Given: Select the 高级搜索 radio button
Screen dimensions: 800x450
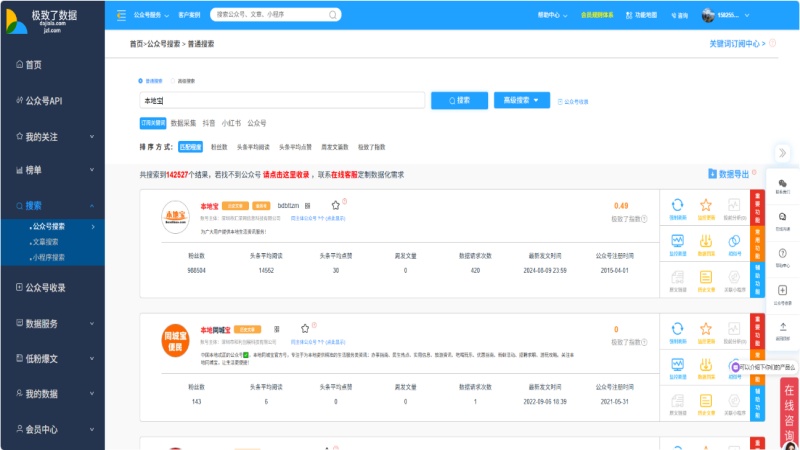Looking at the screenshot, I should click(x=172, y=81).
